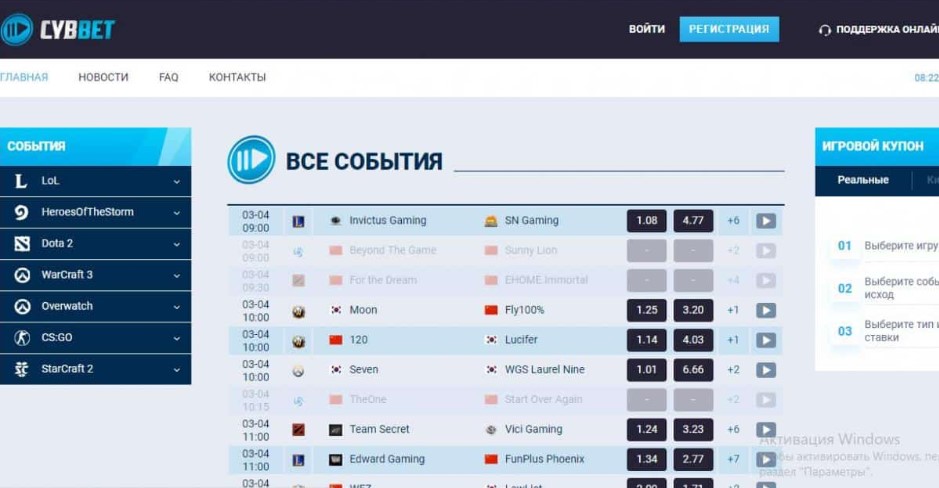Click the HeroesOfTheStorm swirl icon
Viewport: 939px width, 488px height.
point(22,212)
